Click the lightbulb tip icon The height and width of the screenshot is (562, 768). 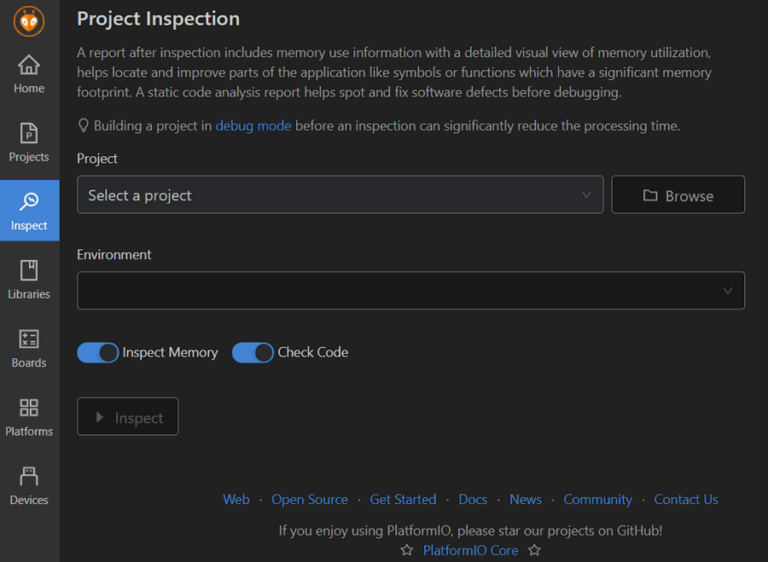click(x=83, y=125)
